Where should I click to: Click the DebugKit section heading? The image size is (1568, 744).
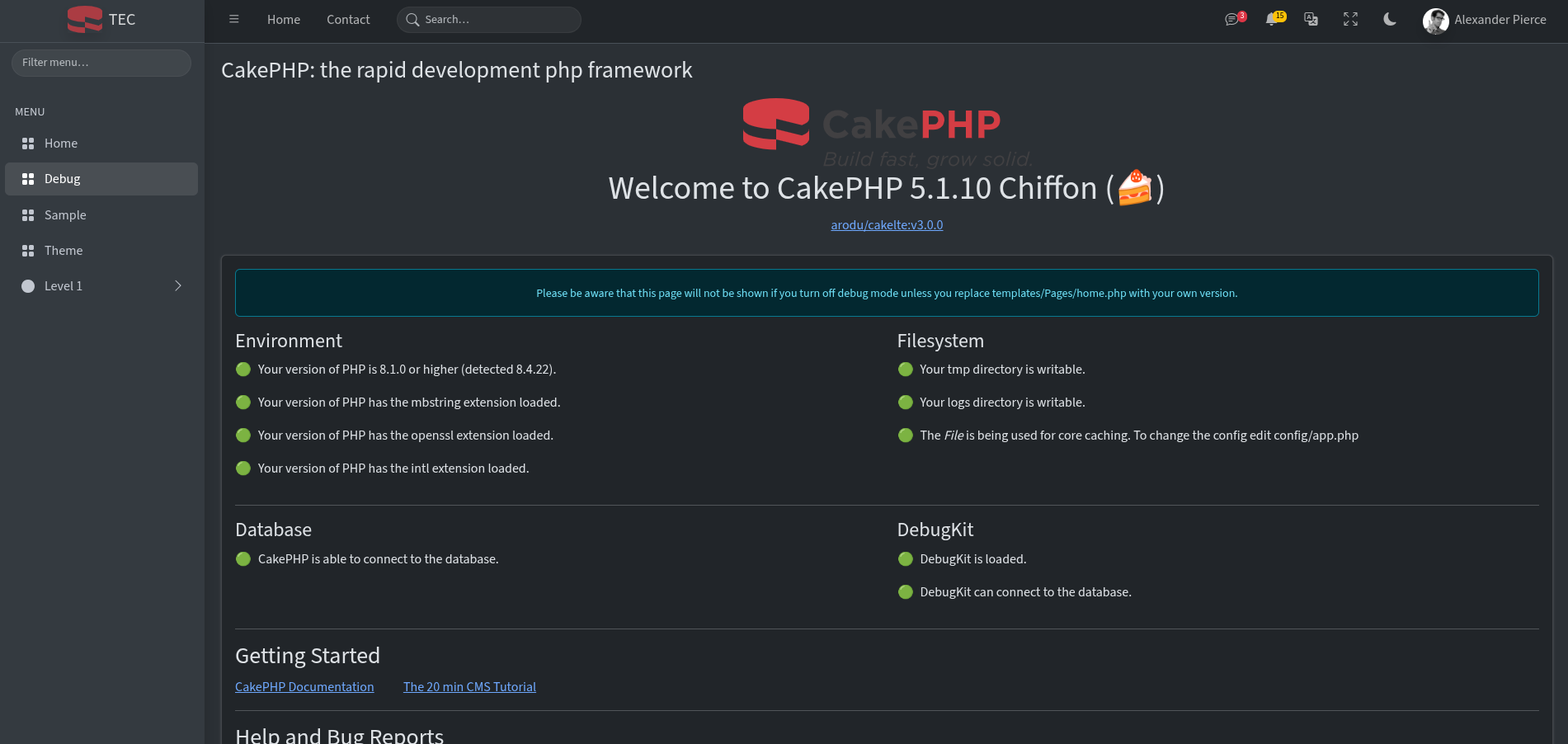(935, 530)
